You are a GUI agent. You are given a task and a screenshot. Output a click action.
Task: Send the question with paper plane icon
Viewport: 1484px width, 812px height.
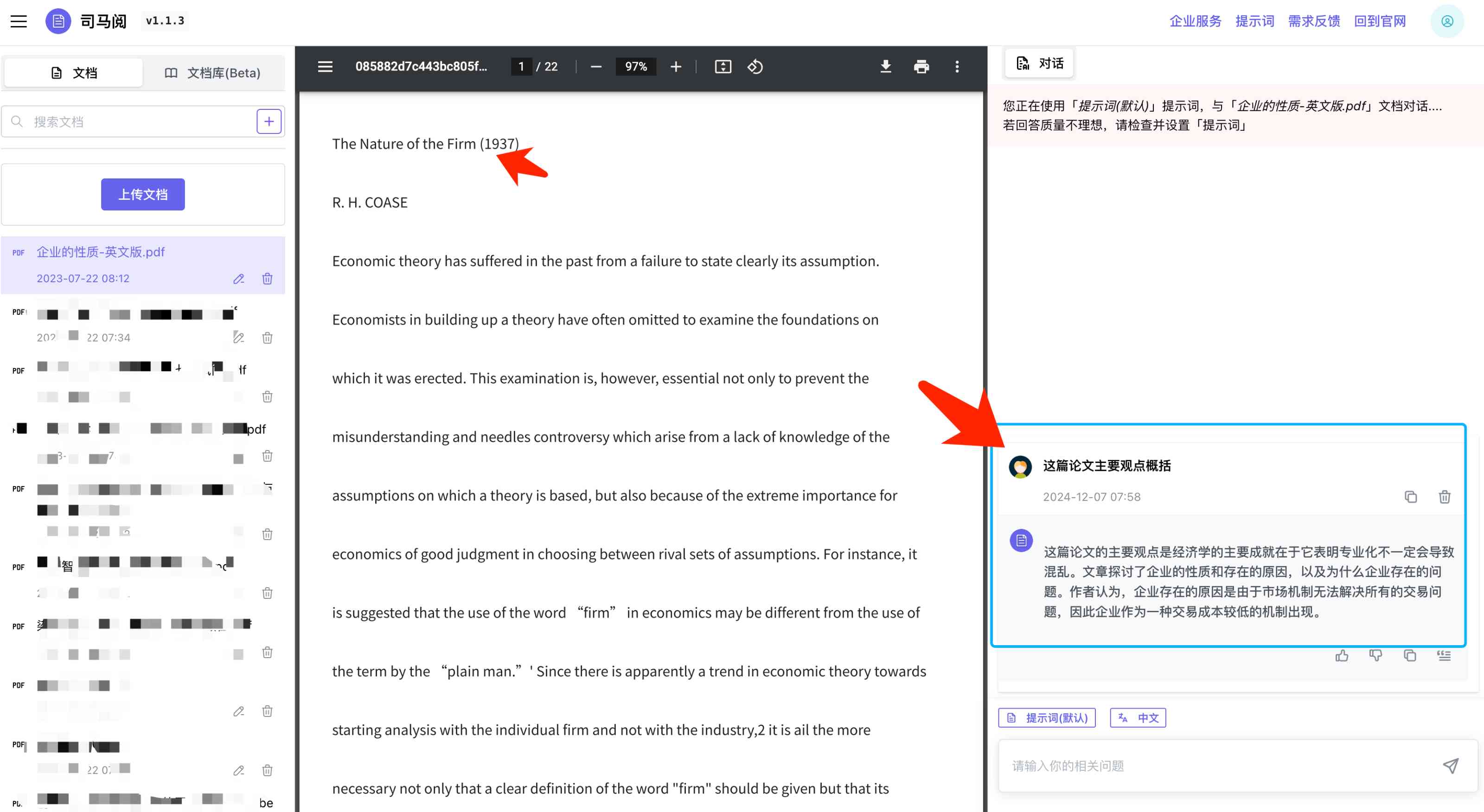tap(1450, 765)
